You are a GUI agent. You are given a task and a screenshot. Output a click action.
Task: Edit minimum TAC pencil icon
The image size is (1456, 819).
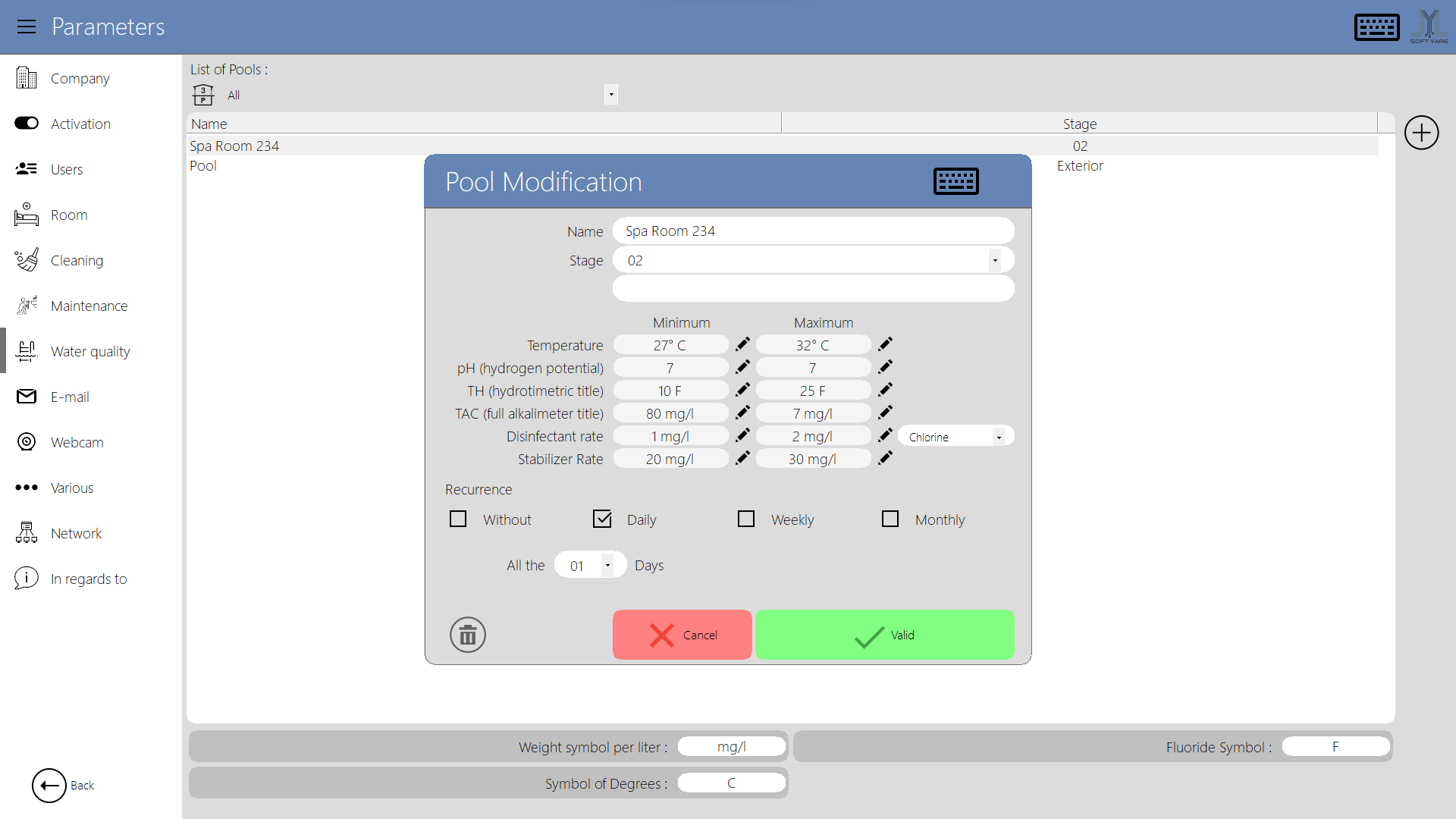point(742,413)
